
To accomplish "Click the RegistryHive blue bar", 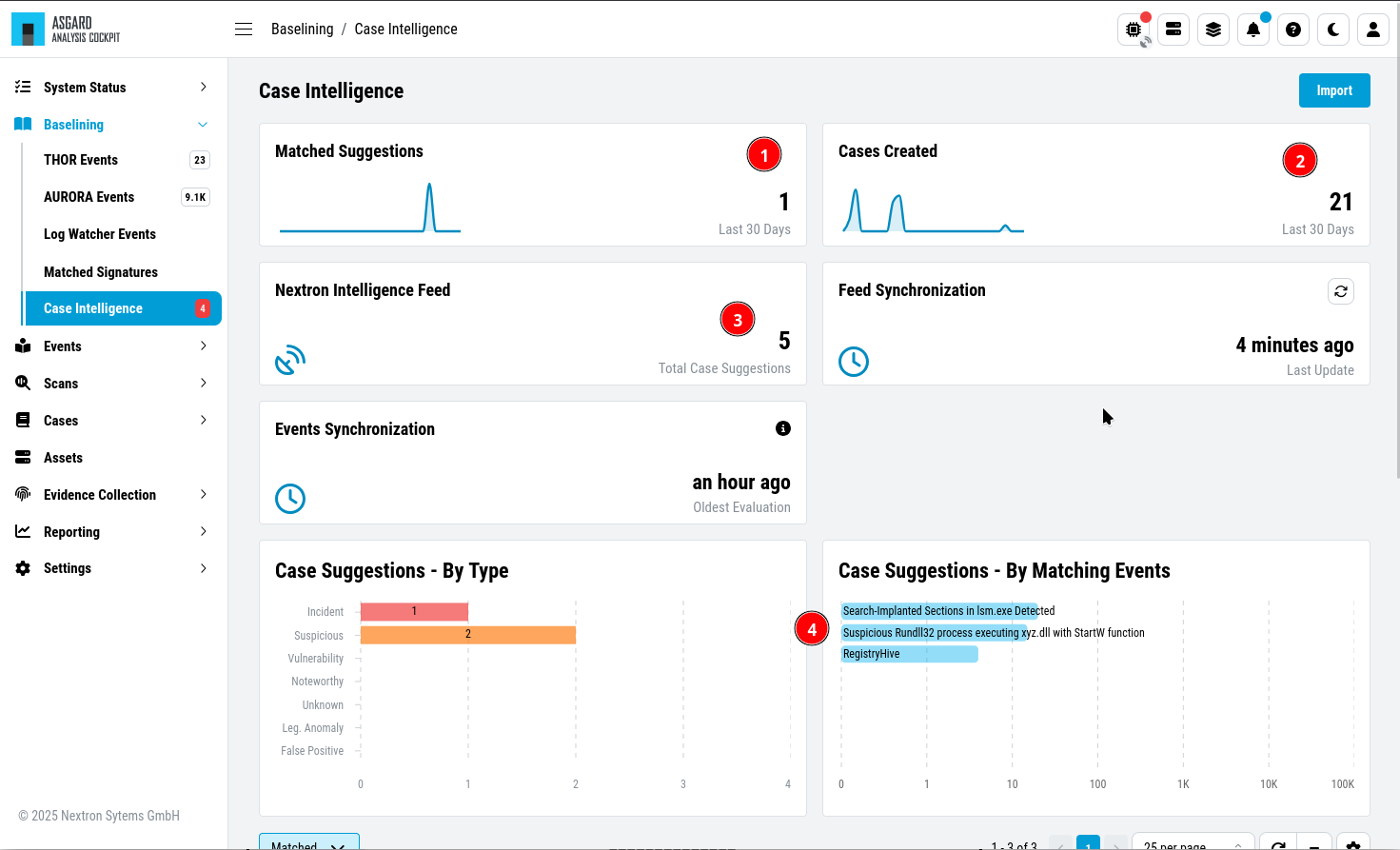I will (x=909, y=654).
